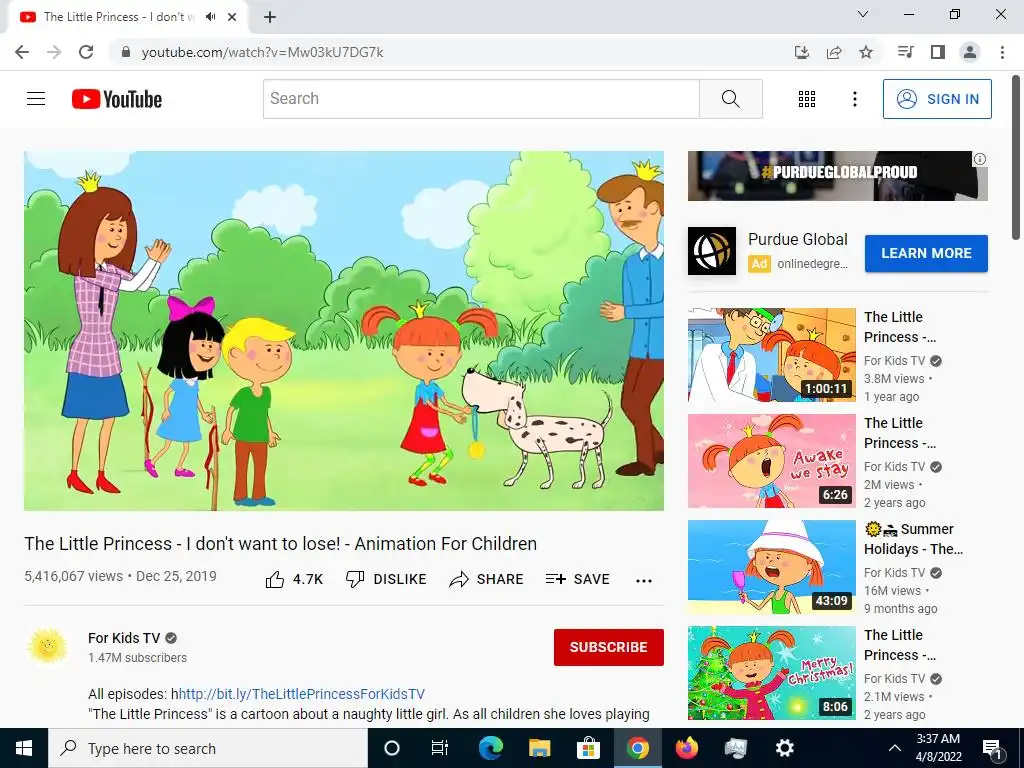This screenshot has height=768, width=1024.
Task: Click the 1.47M subscribers text
Action: [x=137, y=658]
